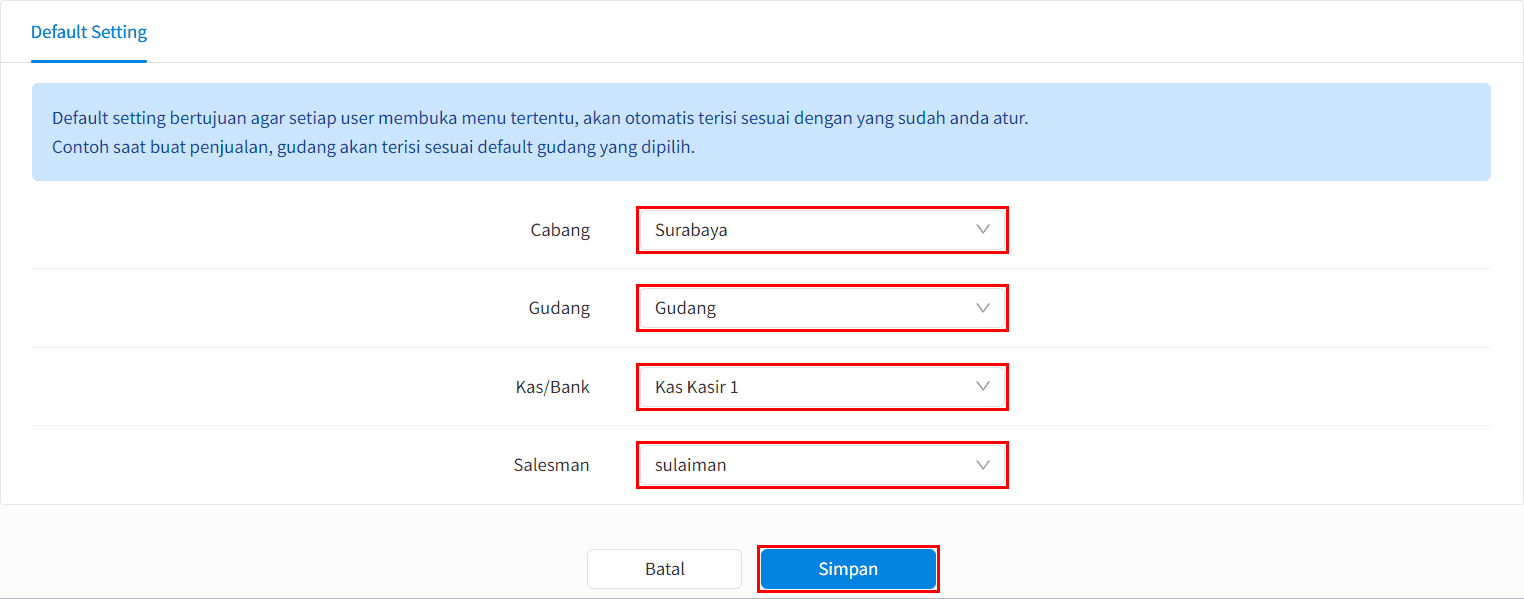Click the Gudang field label

tap(559, 308)
